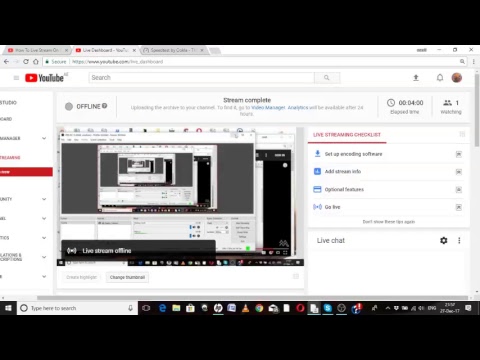Select the Live Dashboard browser tab
Screen dimensions: 480x360
105,50
